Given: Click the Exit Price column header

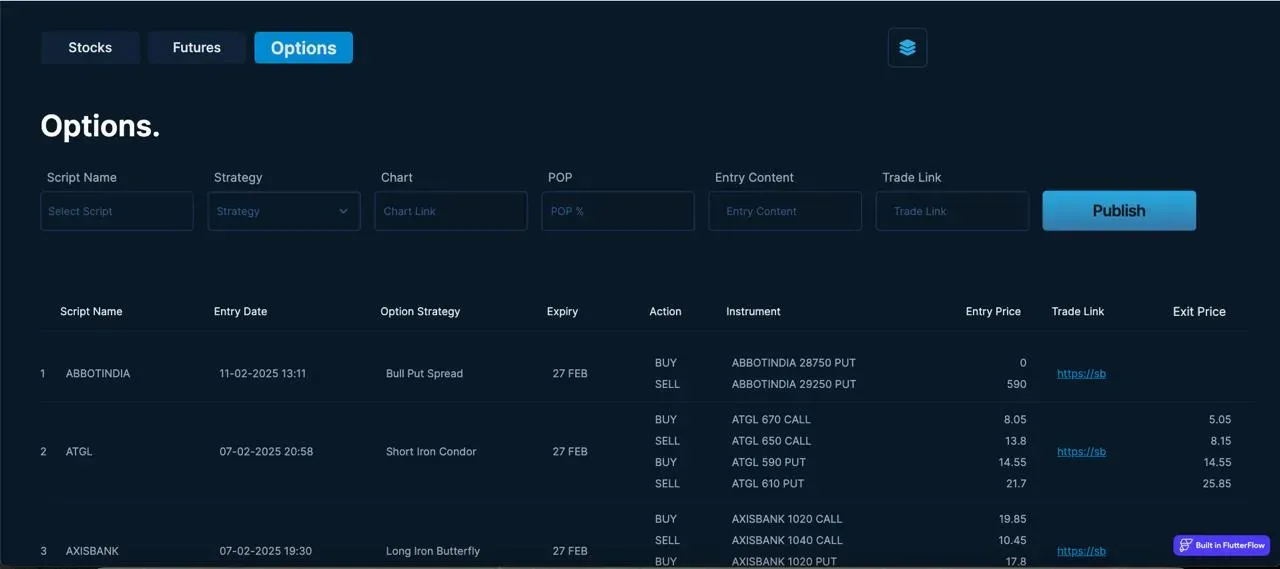Looking at the screenshot, I should point(1199,311).
